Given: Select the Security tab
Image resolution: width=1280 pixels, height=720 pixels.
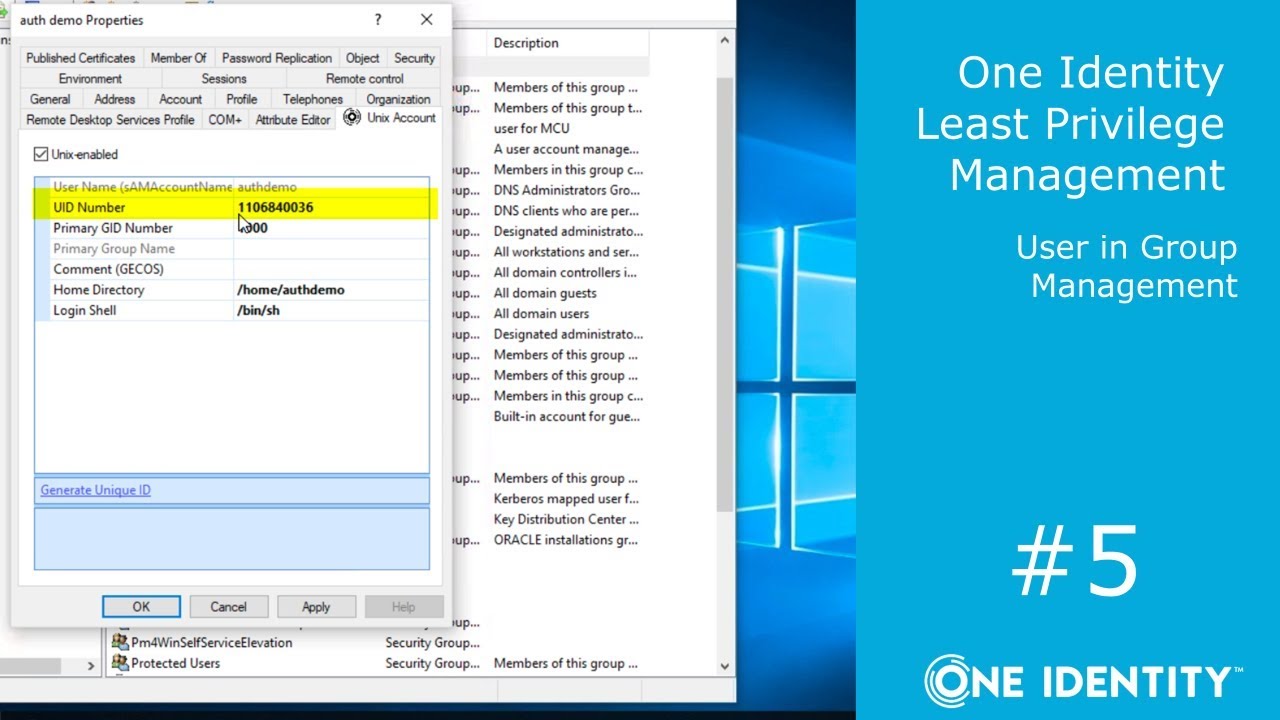Looking at the screenshot, I should (414, 58).
